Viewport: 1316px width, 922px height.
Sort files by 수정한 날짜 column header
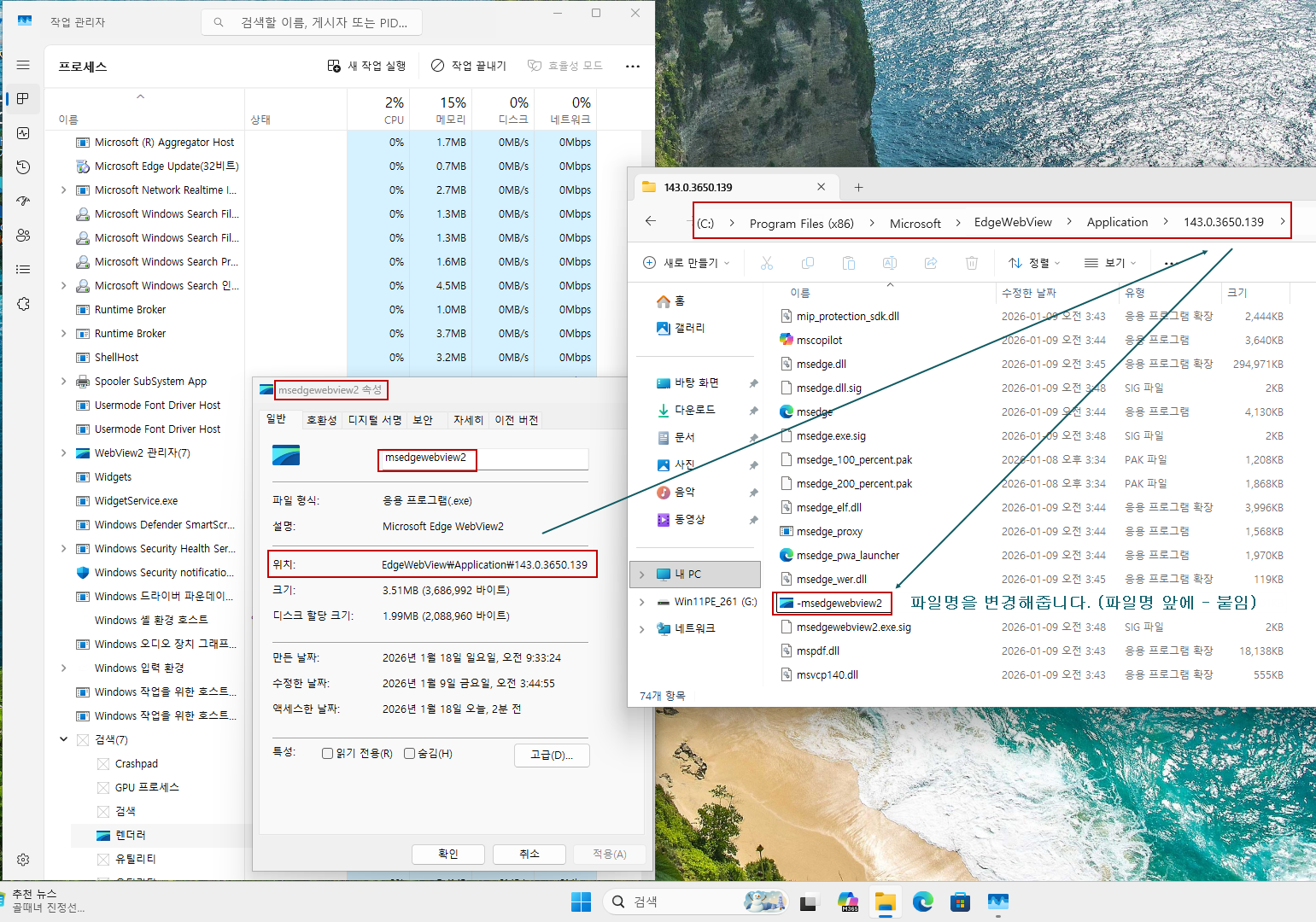coord(1057,293)
